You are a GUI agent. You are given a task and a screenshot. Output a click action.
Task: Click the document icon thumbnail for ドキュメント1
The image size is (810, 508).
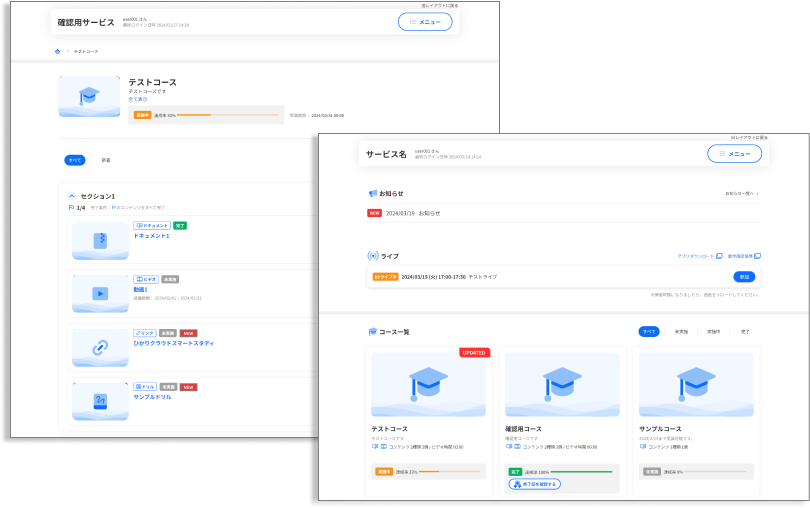pyautogui.click(x=100, y=241)
